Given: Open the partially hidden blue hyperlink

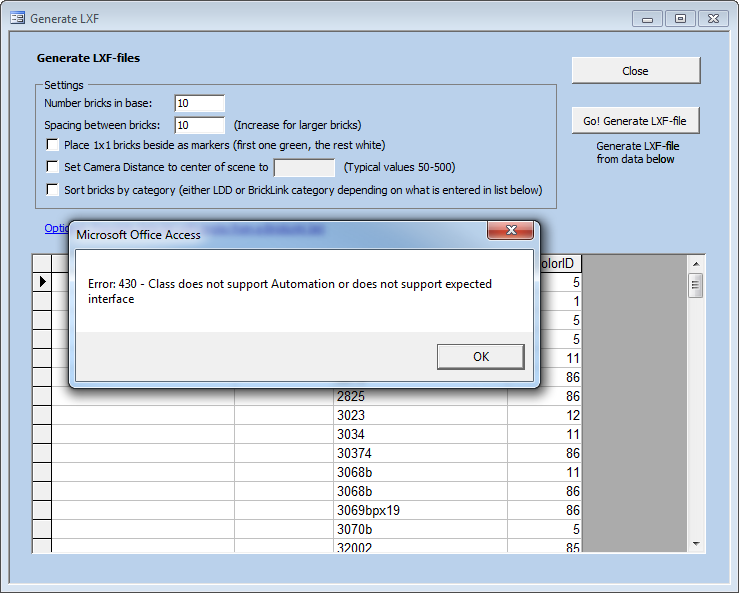Looking at the screenshot, I should (57, 228).
